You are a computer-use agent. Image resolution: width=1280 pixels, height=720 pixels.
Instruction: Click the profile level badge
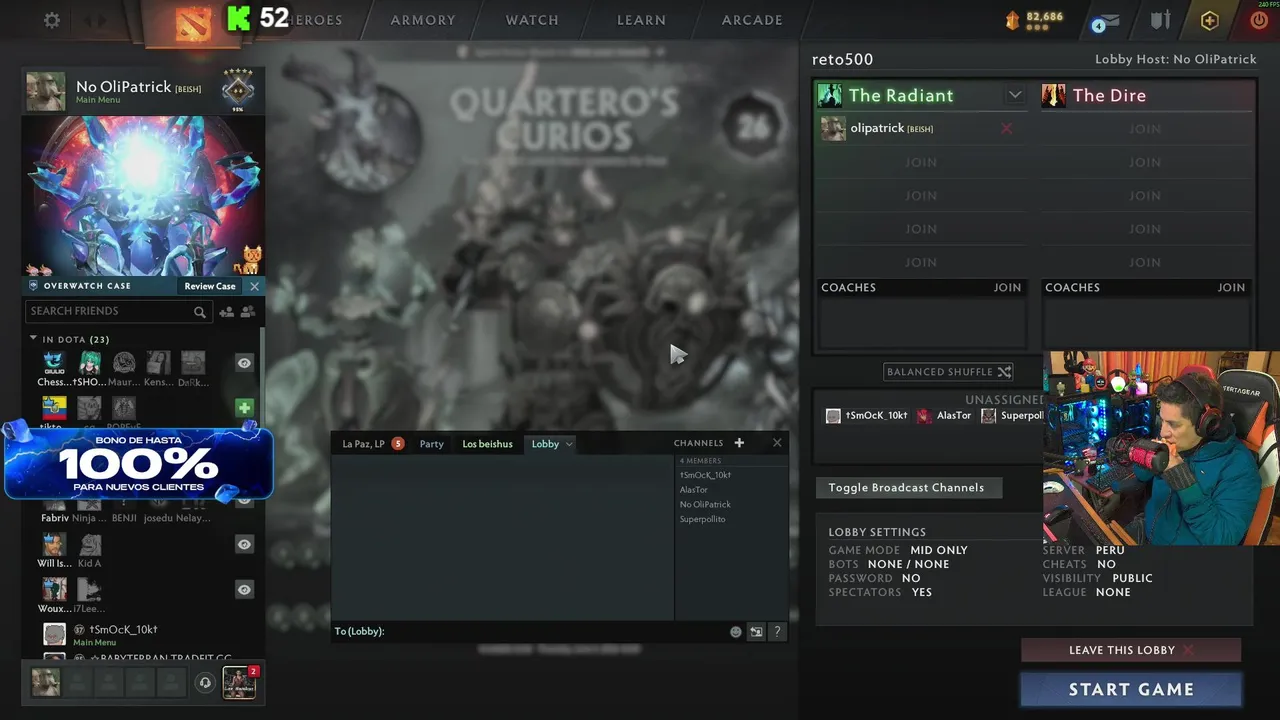[x=238, y=89]
